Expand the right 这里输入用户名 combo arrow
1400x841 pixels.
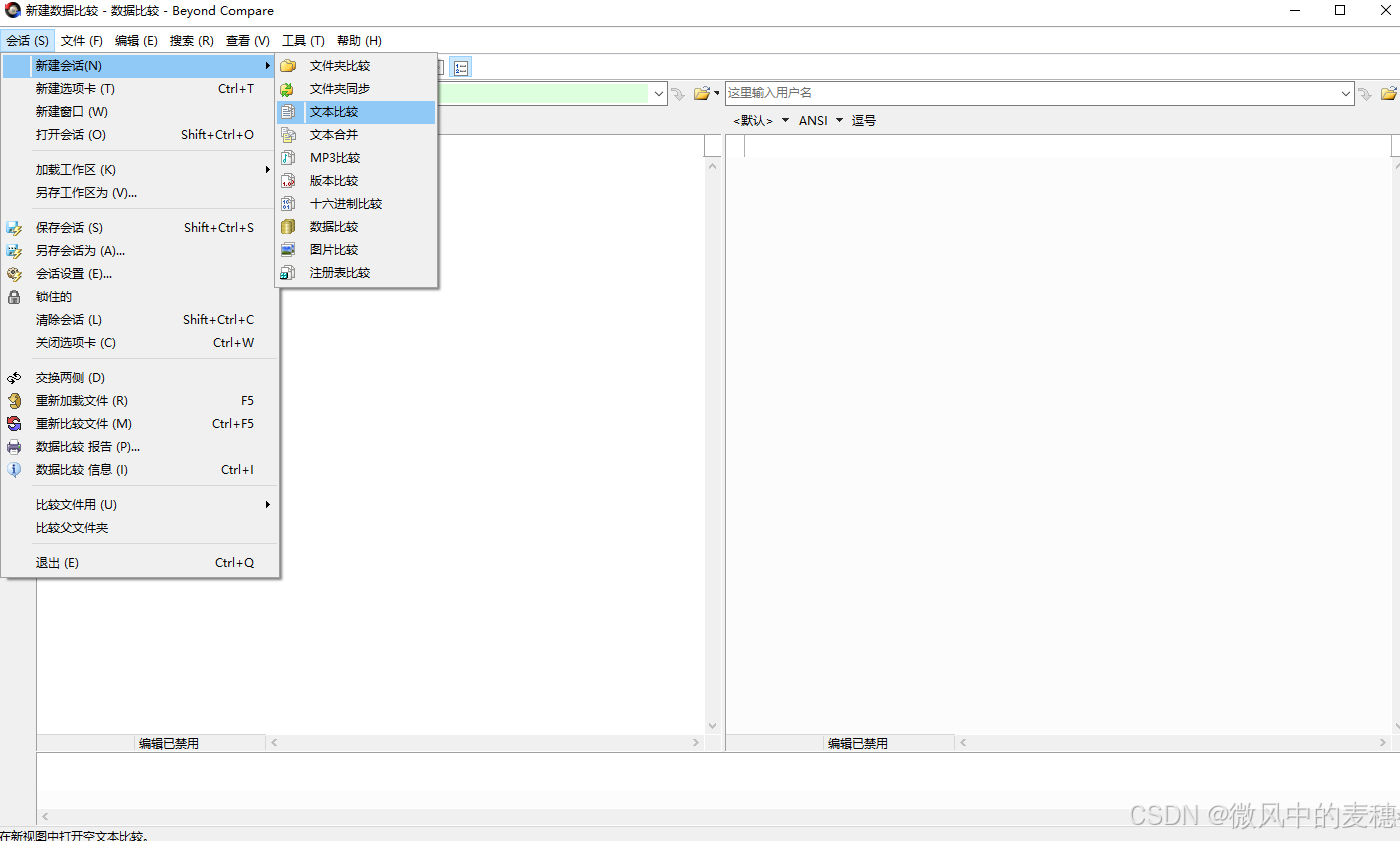(1346, 93)
